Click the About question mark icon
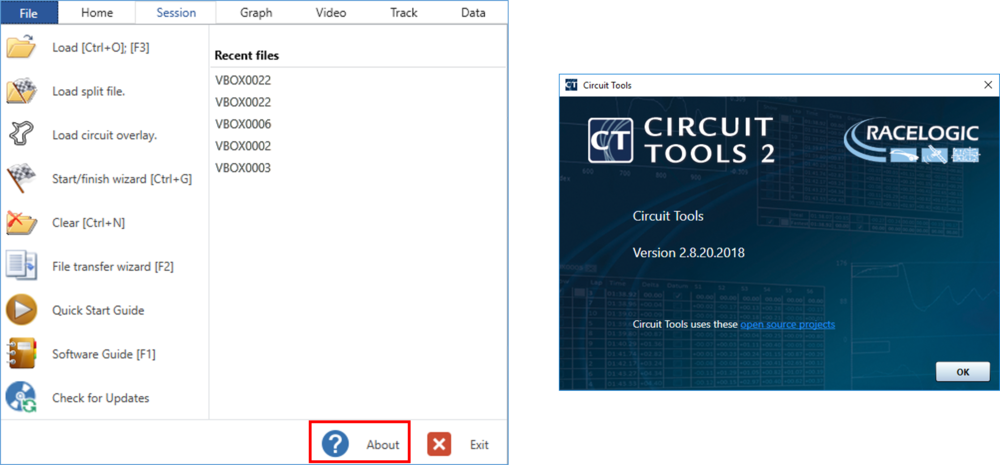The image size is (1000, 465). [335, 444]
